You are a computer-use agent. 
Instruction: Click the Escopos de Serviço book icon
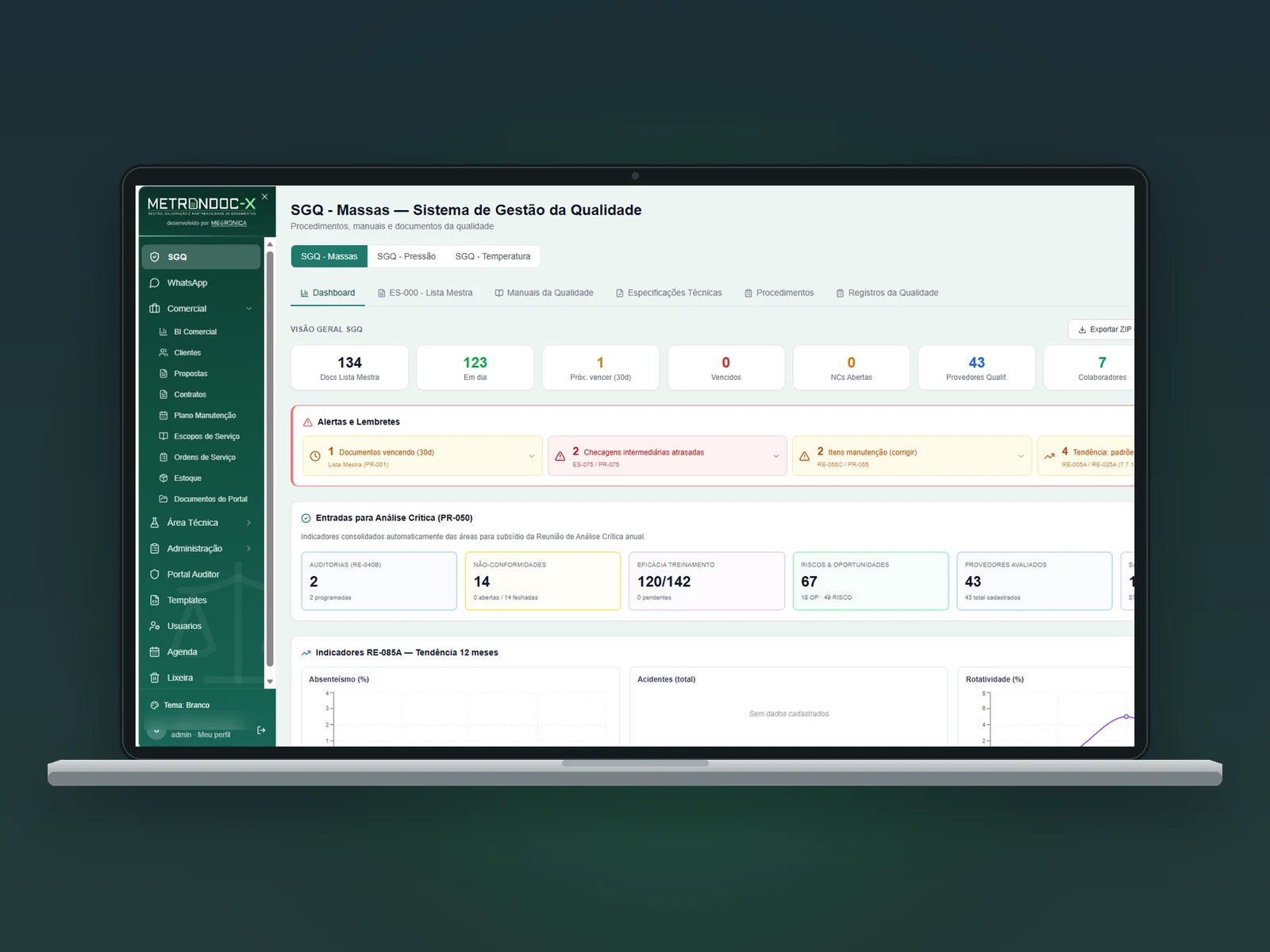tap(164, 436)
